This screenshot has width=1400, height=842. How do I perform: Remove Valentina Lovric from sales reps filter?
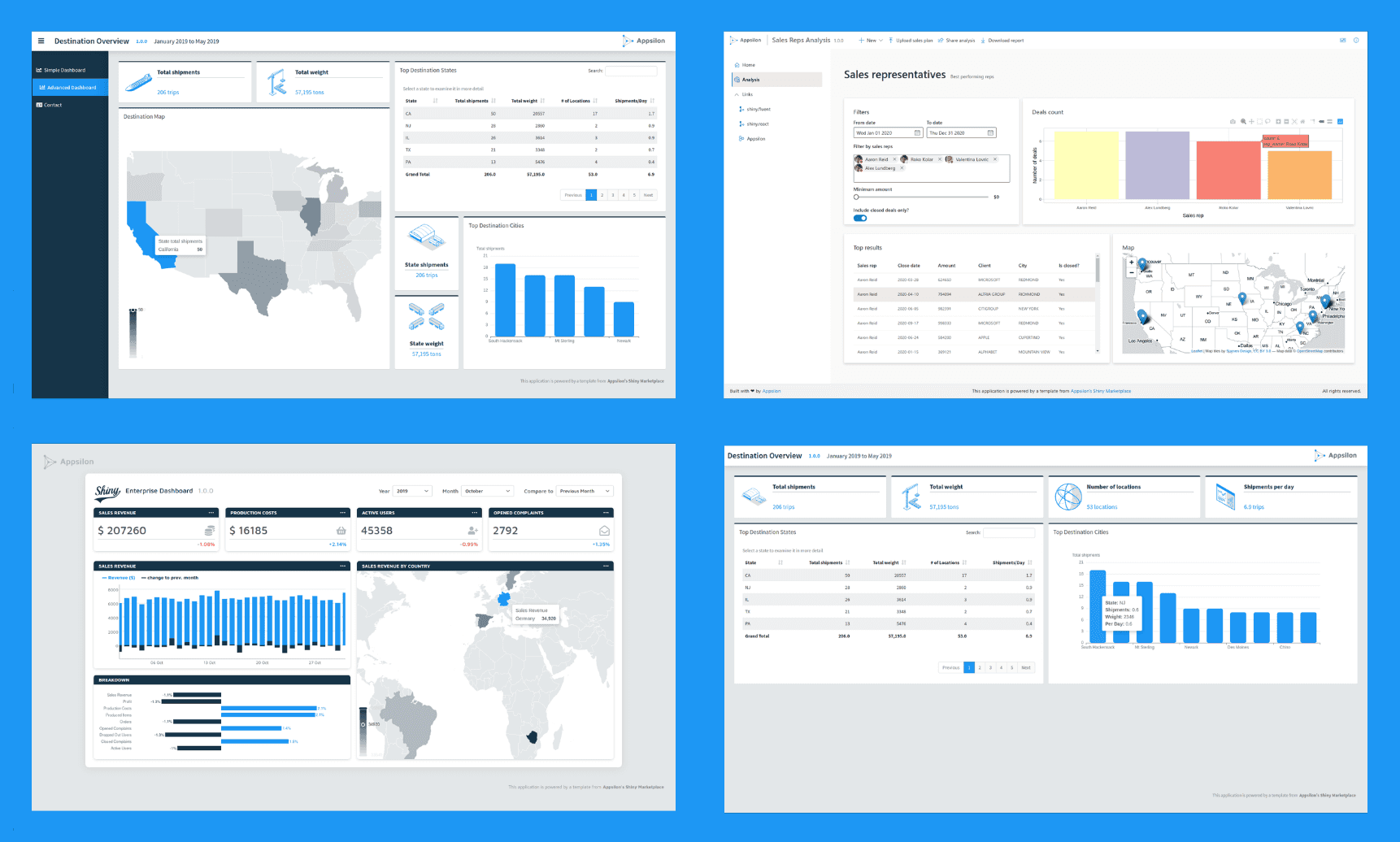(995, 159)
